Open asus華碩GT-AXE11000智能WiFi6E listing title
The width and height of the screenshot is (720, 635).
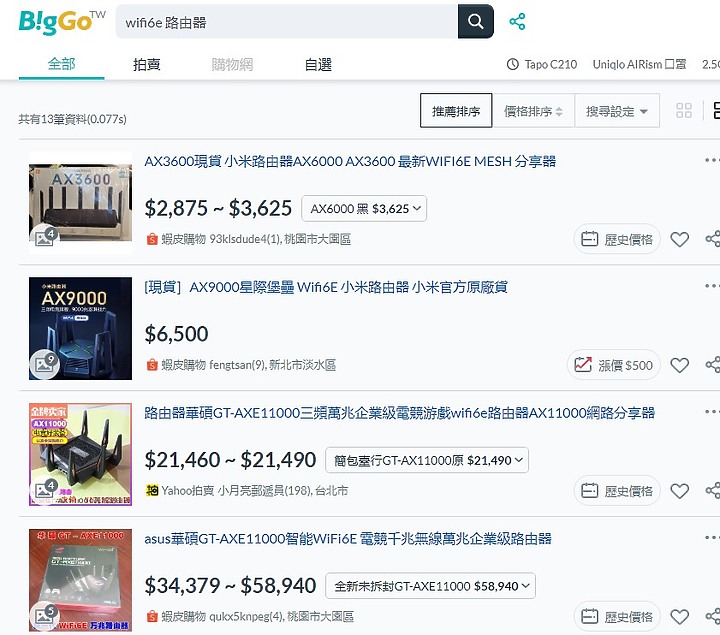[x=348, y=539]
